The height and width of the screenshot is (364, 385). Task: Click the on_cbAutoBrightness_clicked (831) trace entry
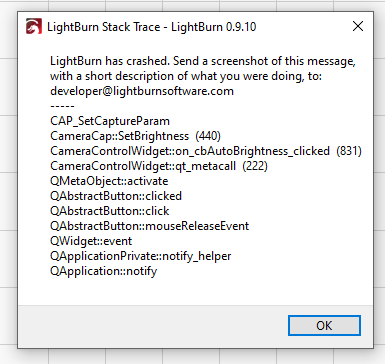point(206,151)
